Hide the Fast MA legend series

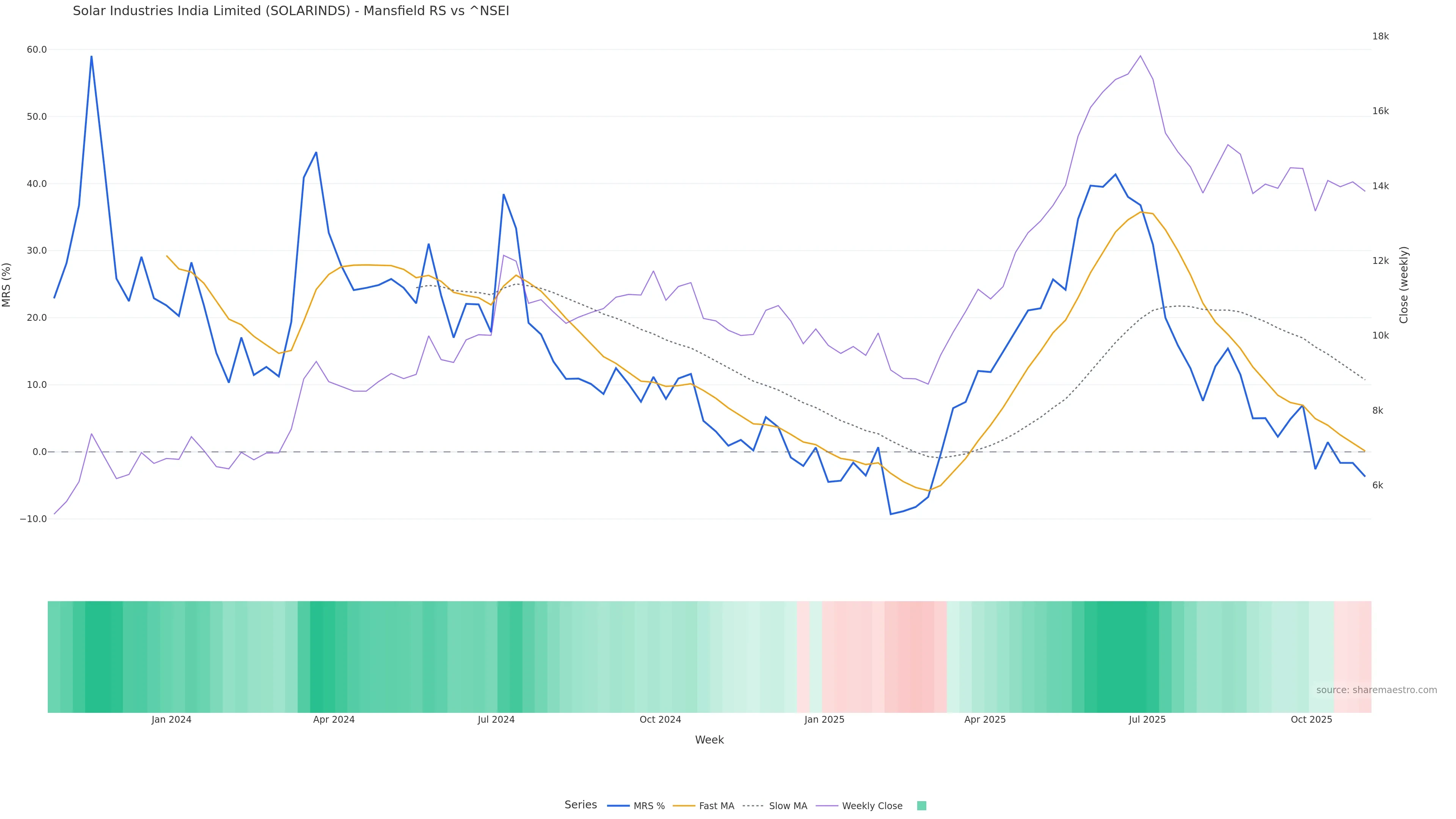pyautogui.click(x=716, y=806)
